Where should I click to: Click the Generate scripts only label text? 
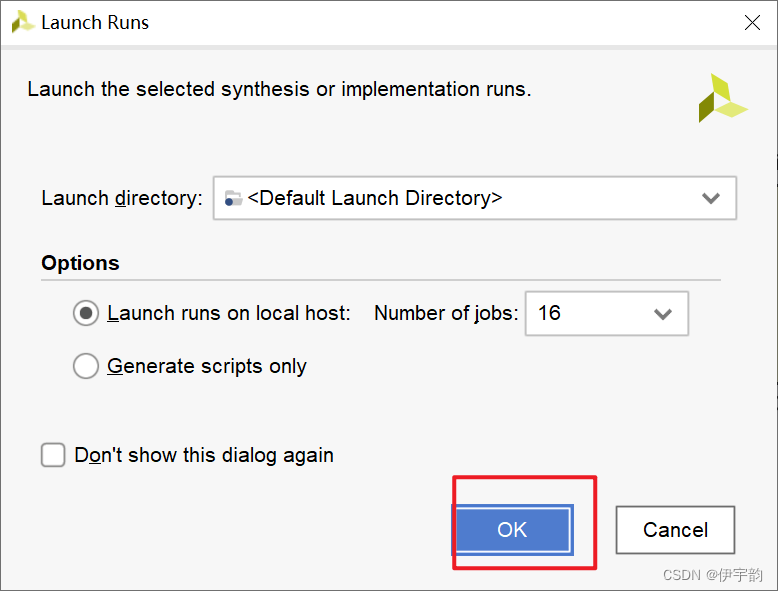(x=207, y=367)
